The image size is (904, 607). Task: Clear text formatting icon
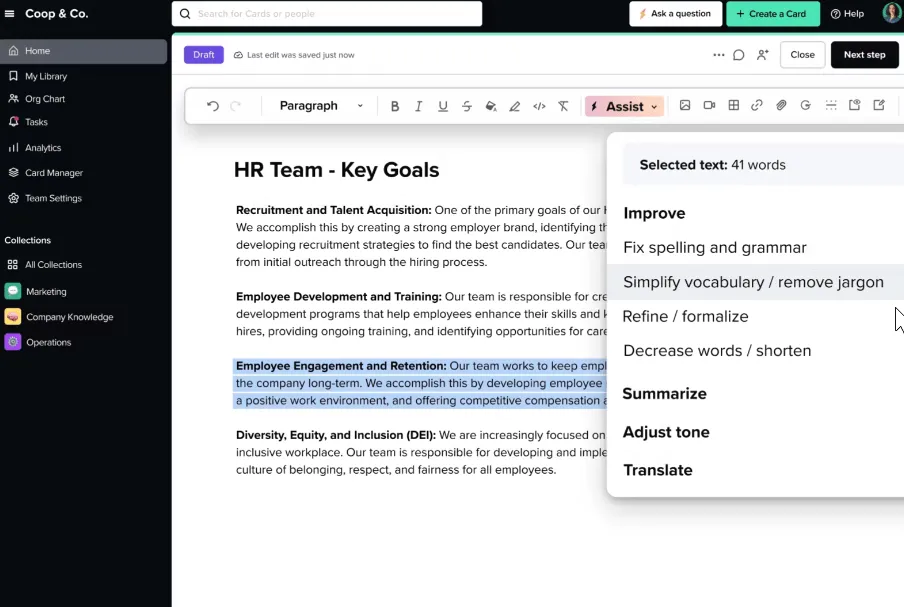click(563, 106)
